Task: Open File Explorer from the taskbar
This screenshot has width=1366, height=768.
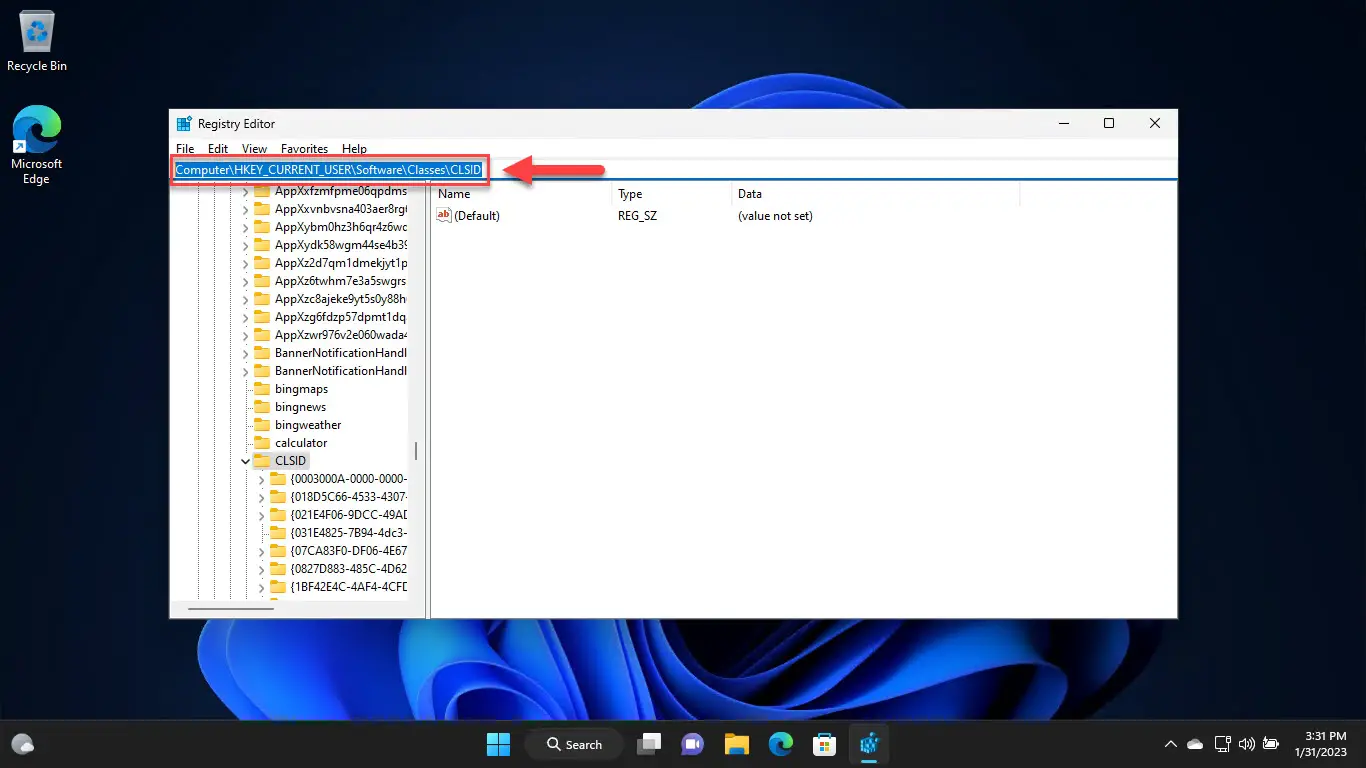Action: (x=737, y=744)
